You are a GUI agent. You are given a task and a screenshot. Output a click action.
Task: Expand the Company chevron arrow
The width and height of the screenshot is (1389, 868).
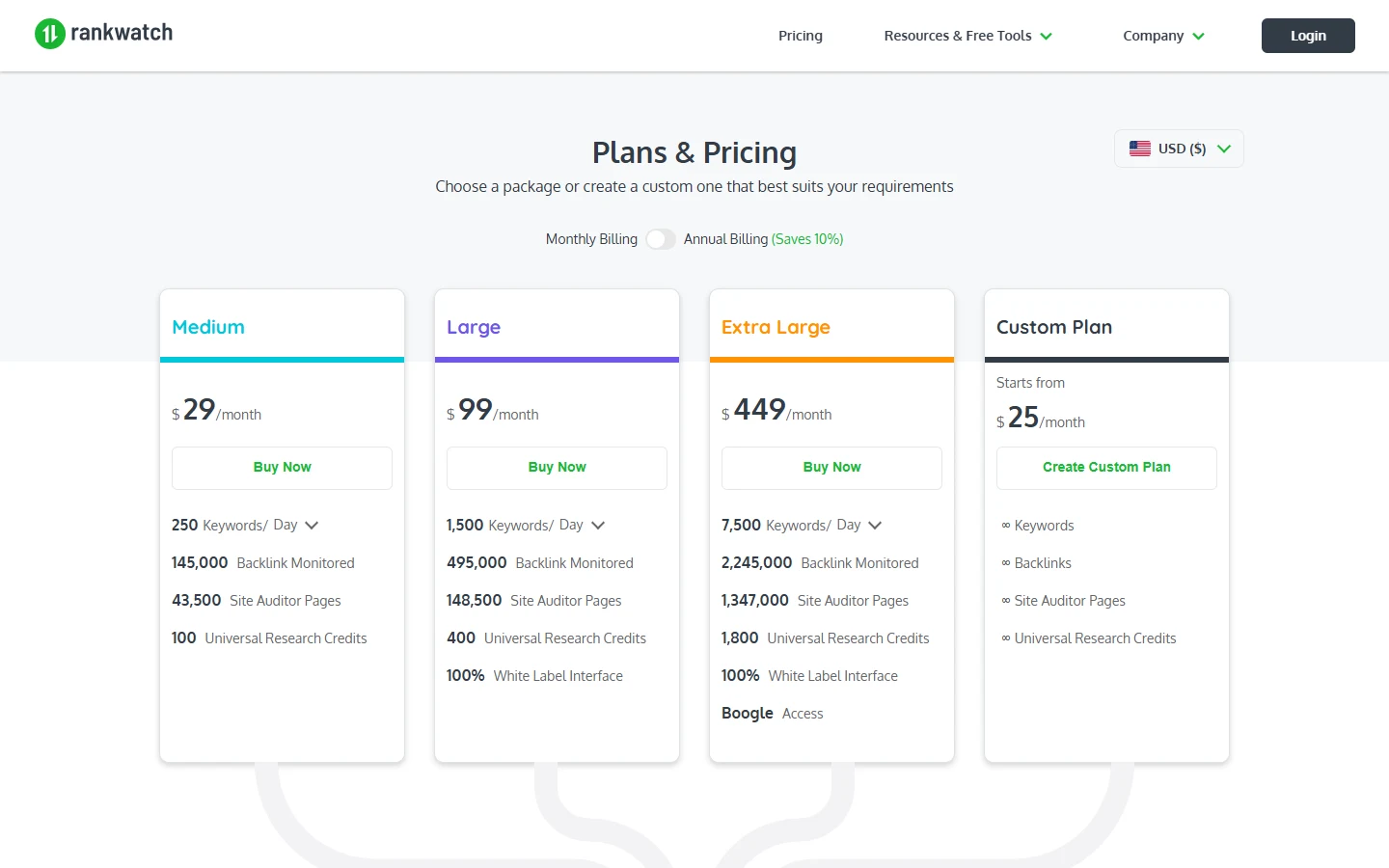(x=1199, y=37)
